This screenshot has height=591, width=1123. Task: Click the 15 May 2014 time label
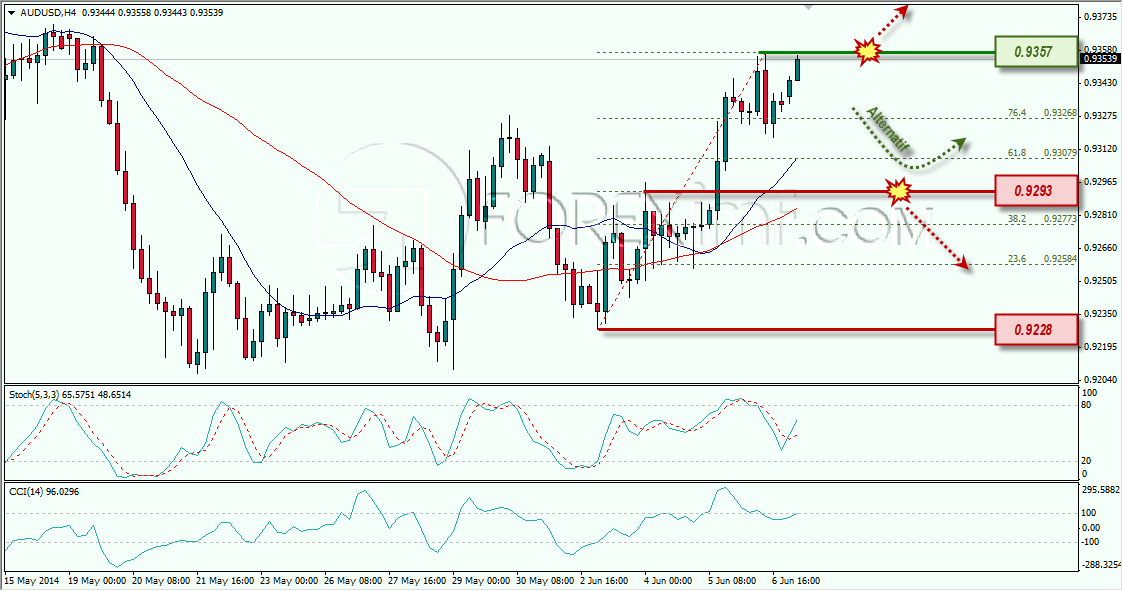32,580
